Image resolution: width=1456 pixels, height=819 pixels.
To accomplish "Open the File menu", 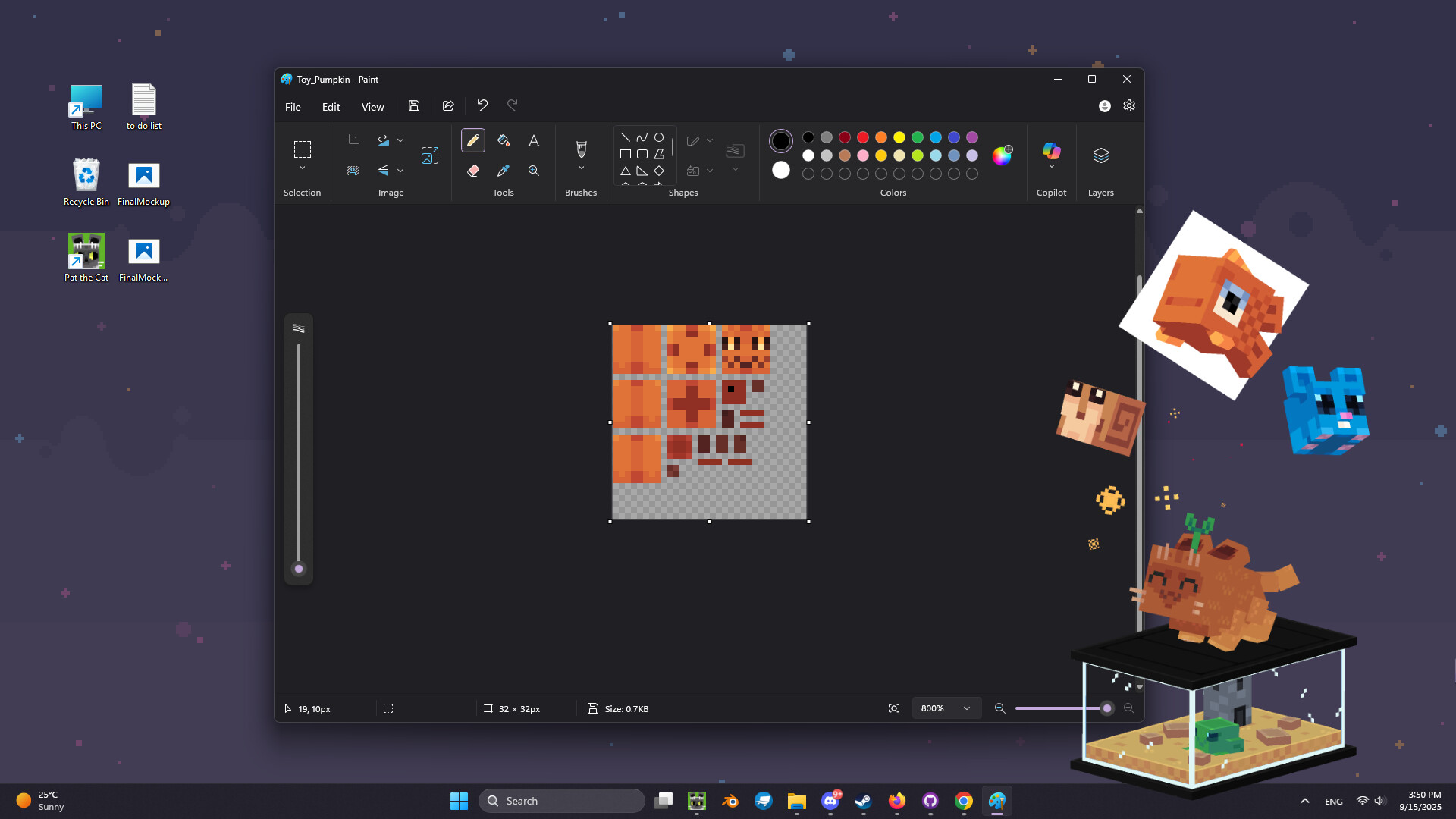I will pyautogui.click(x=293, y=106).
